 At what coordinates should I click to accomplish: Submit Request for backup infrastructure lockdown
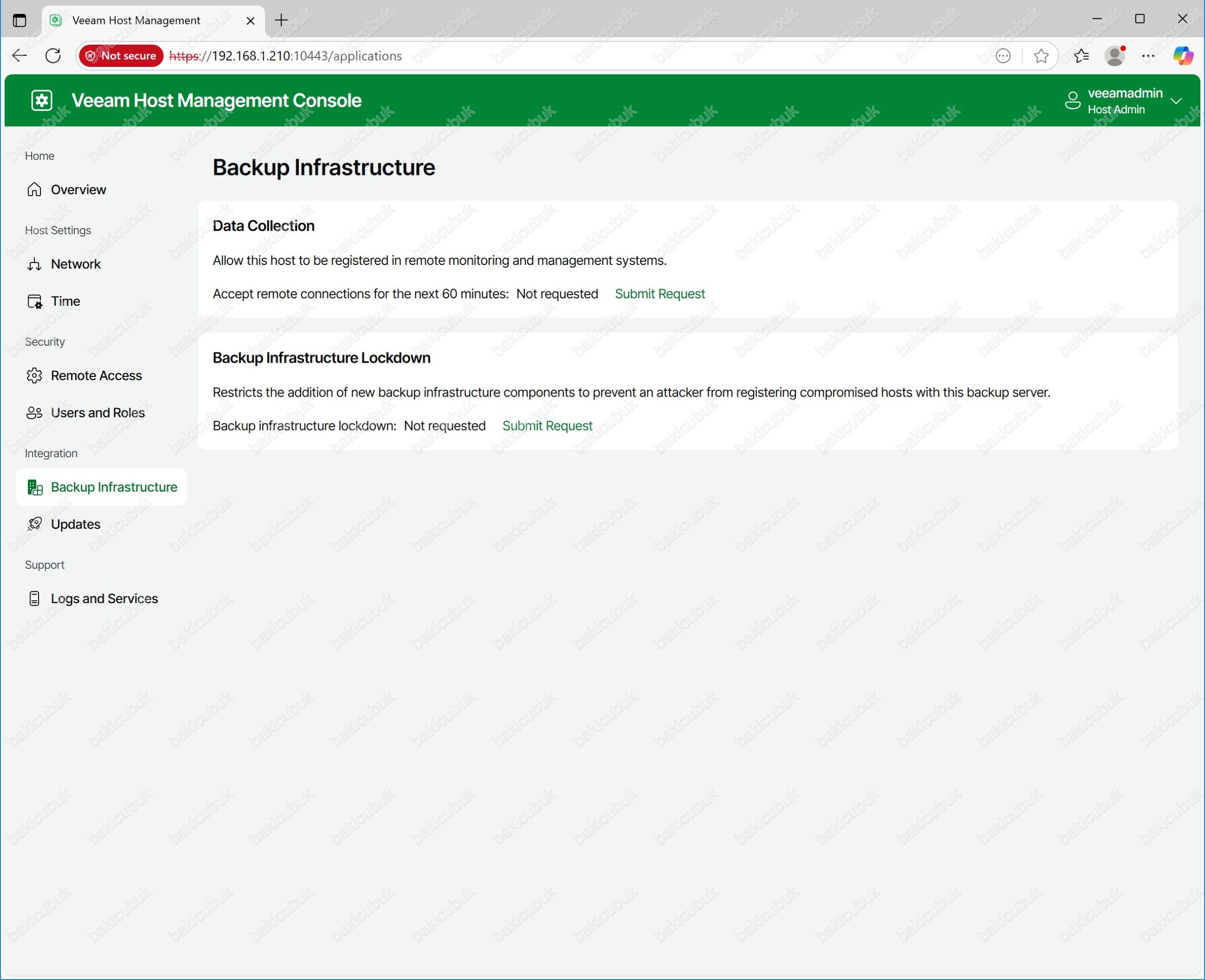tap(547, 426)
